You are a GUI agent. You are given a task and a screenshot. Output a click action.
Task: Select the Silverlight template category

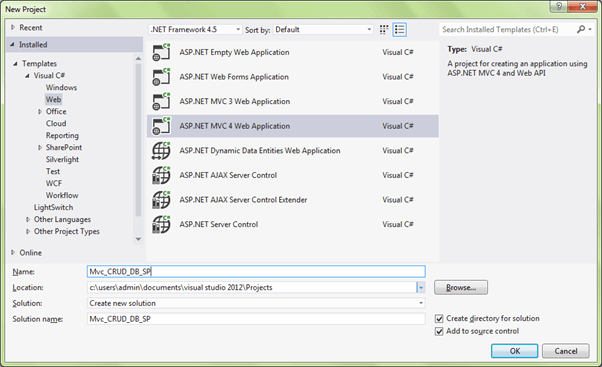pyautogui.click(x=62, y=159)
